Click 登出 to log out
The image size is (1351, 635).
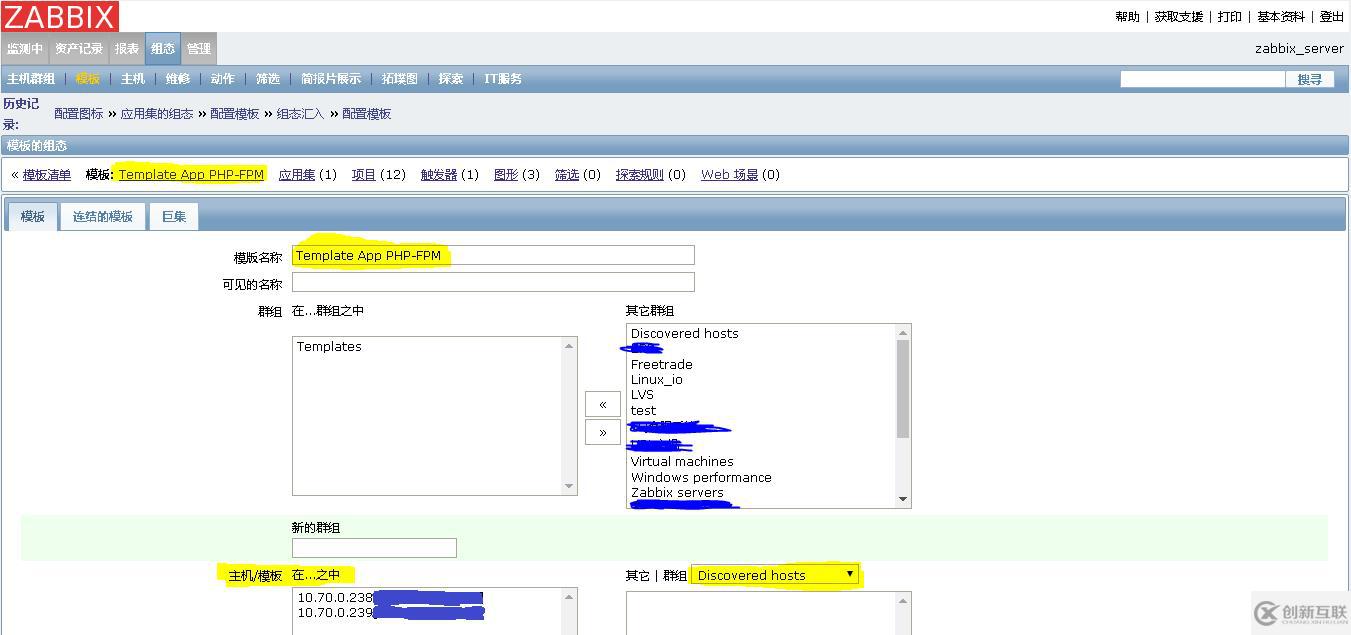point(1331,16)
